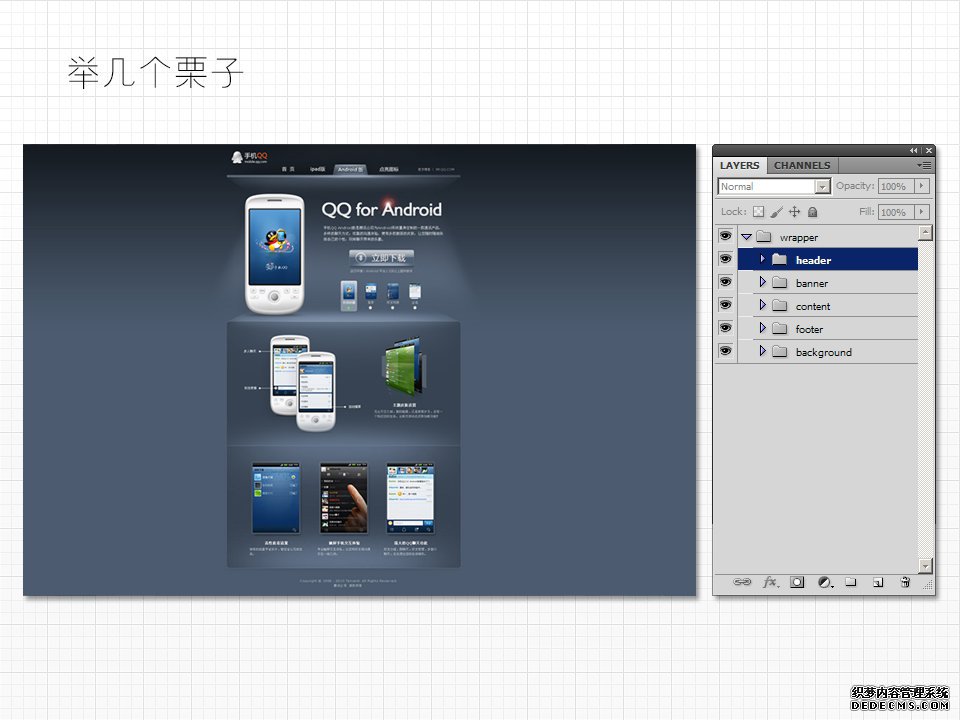
Task: Click the layer list scroll-up arrow
Action: click(x=925, y=233)
